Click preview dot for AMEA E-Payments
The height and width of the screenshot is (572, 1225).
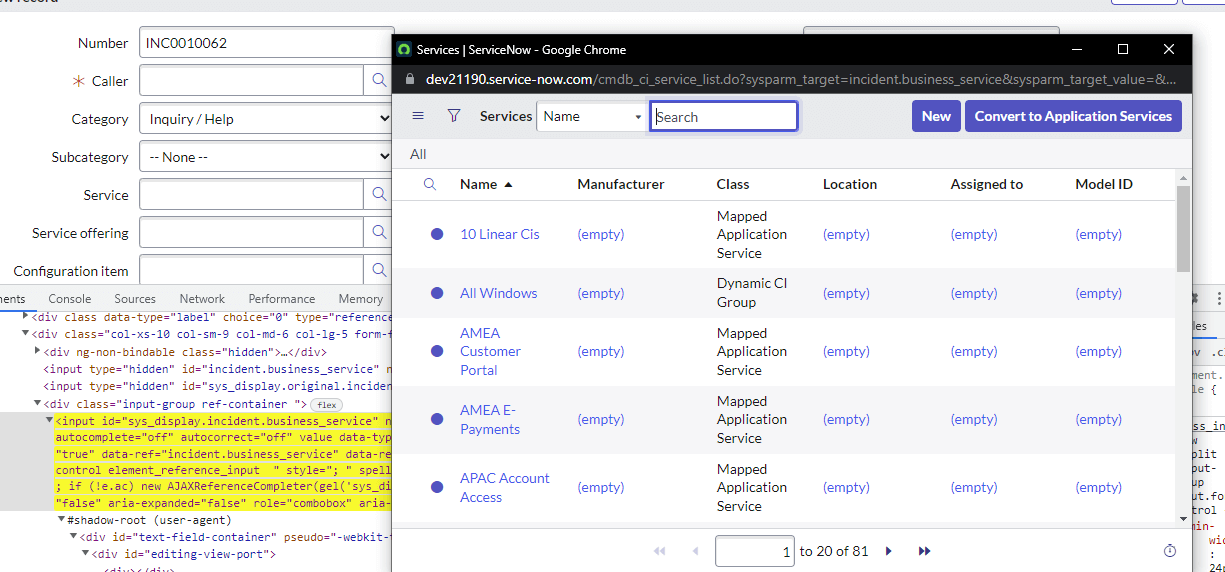pos(437,419)
